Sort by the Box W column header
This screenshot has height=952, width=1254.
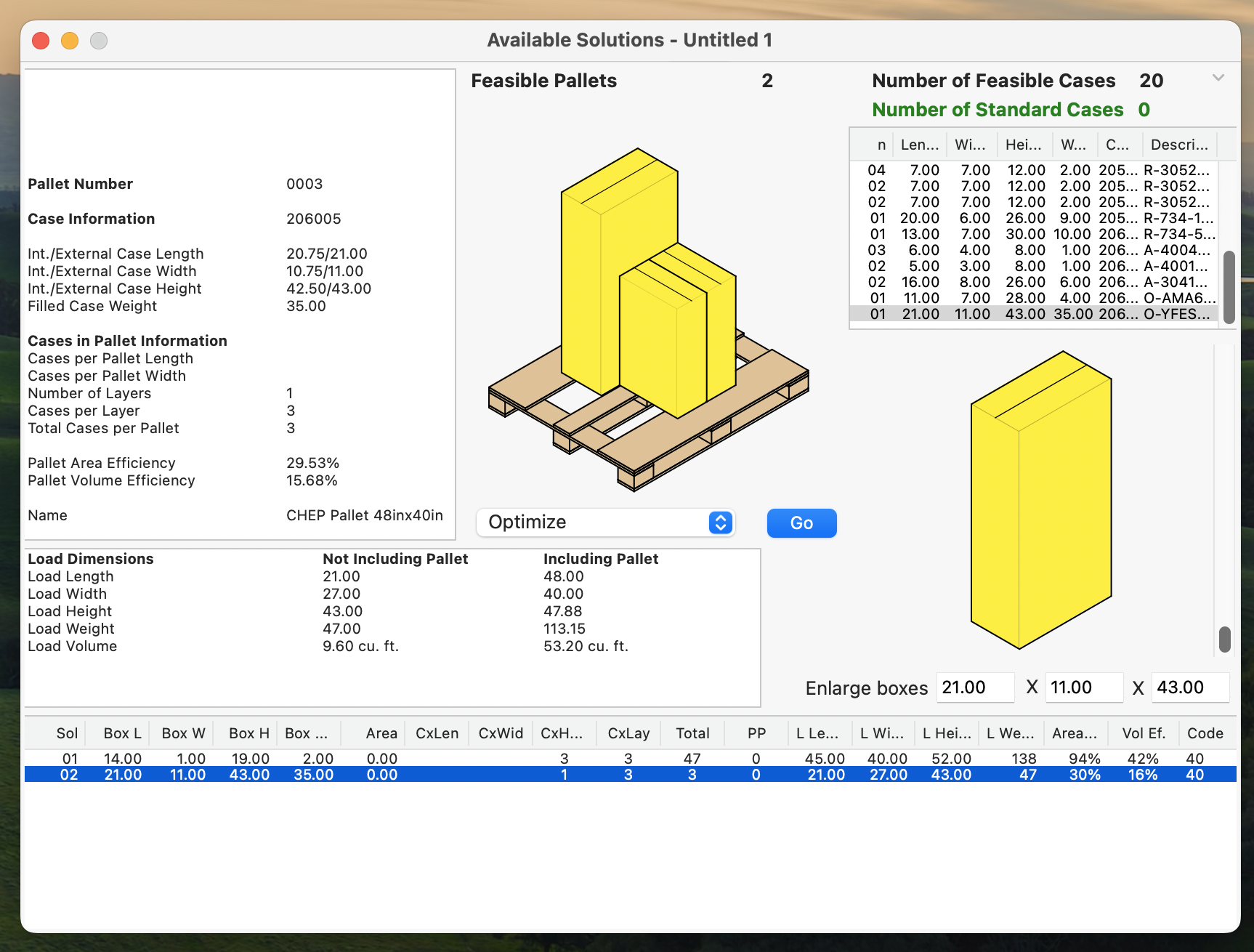point(183,733)
